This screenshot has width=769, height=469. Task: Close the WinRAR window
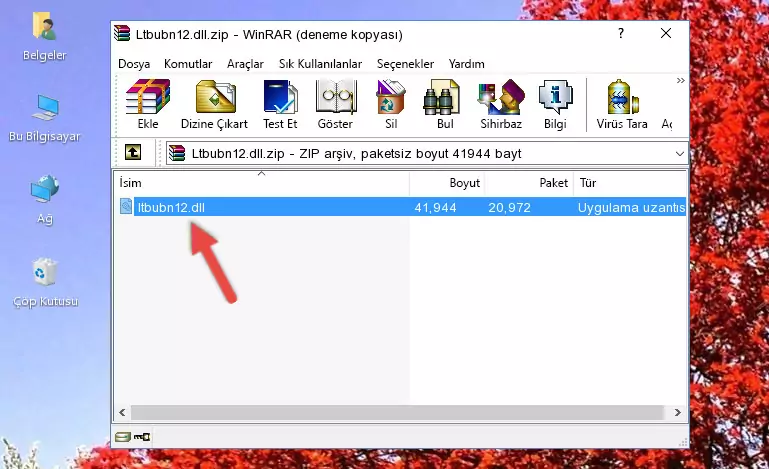tap(666, 33)
